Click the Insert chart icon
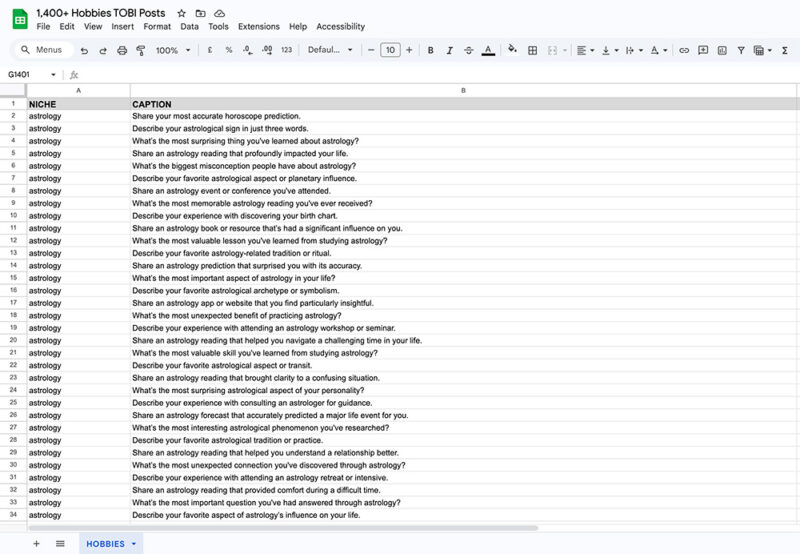800x554 pixels. point(721,50)
